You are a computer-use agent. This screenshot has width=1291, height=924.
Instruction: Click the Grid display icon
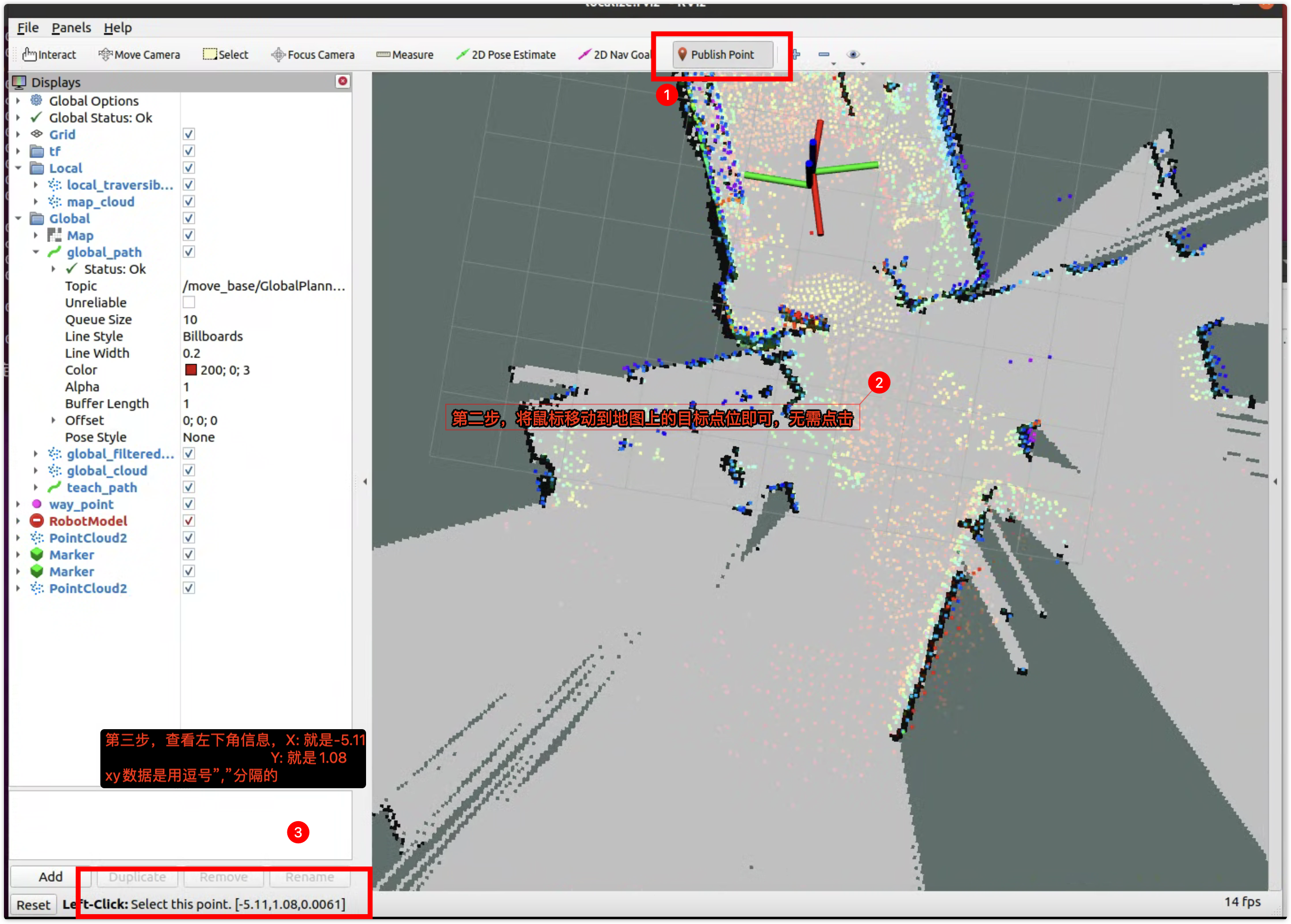click(x=36, y=134)
